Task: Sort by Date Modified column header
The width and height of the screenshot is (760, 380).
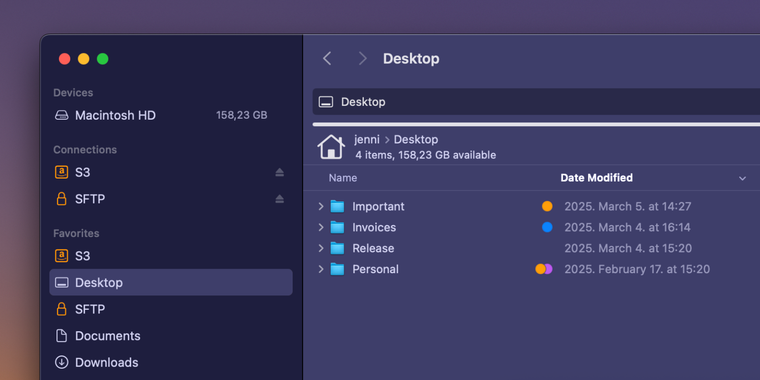Action: 596,178
